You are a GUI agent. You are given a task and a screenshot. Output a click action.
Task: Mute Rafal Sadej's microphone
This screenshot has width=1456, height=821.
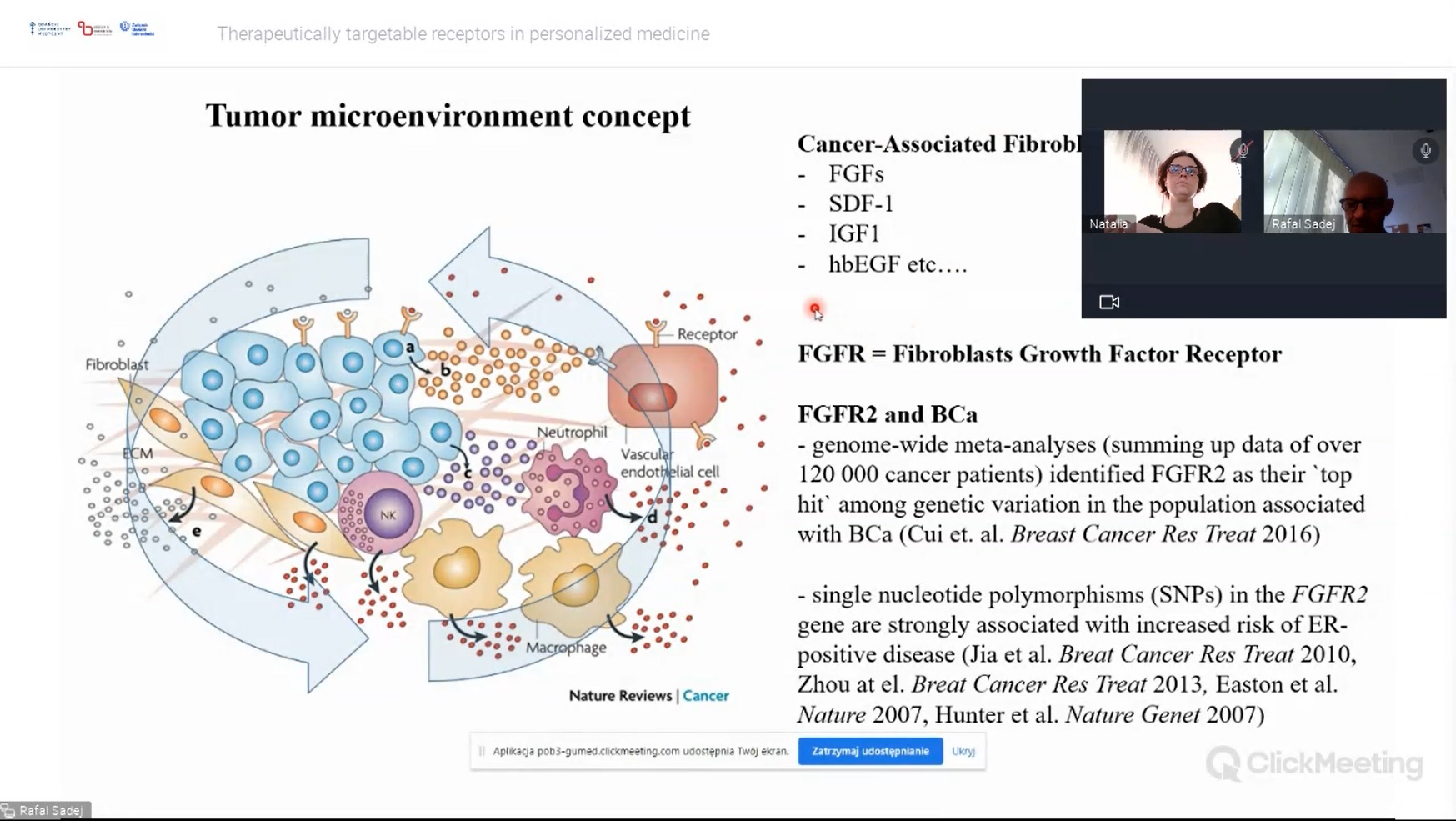coord(1425,151)
